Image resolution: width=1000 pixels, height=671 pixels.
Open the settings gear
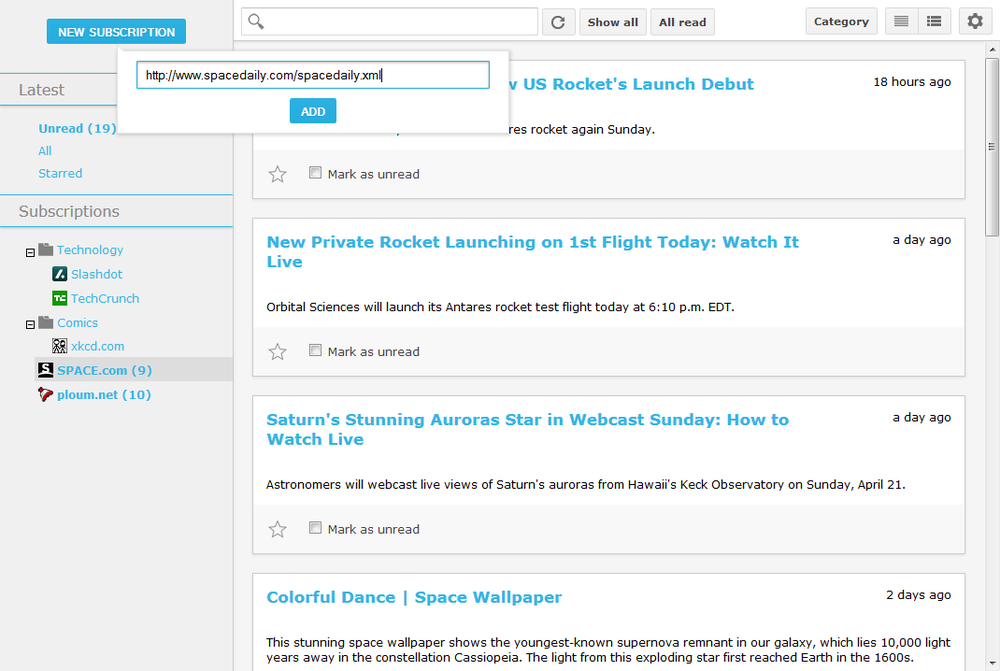pos(975,20)
